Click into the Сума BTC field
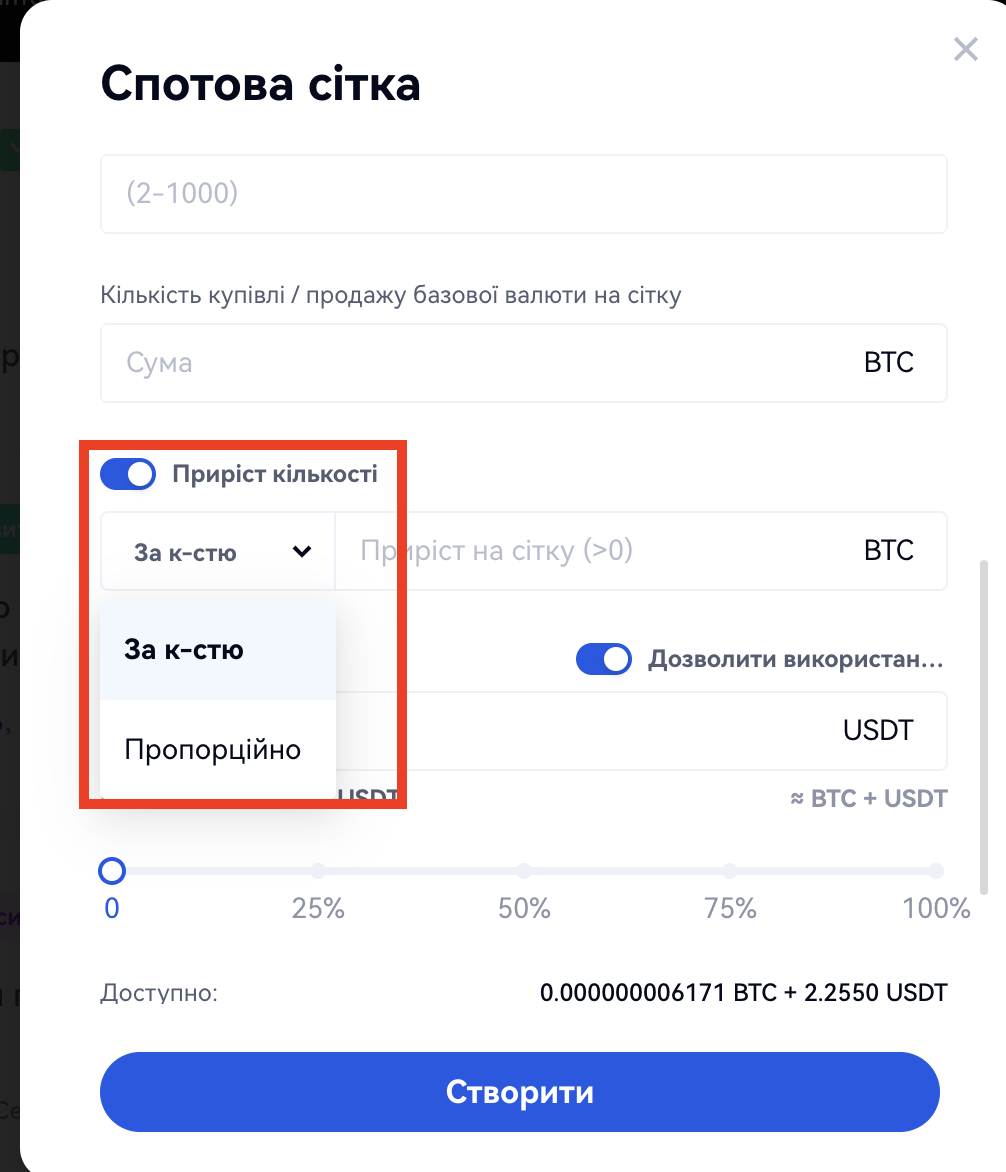This screenshot has width=1006, height=1172. pos(480,362)
